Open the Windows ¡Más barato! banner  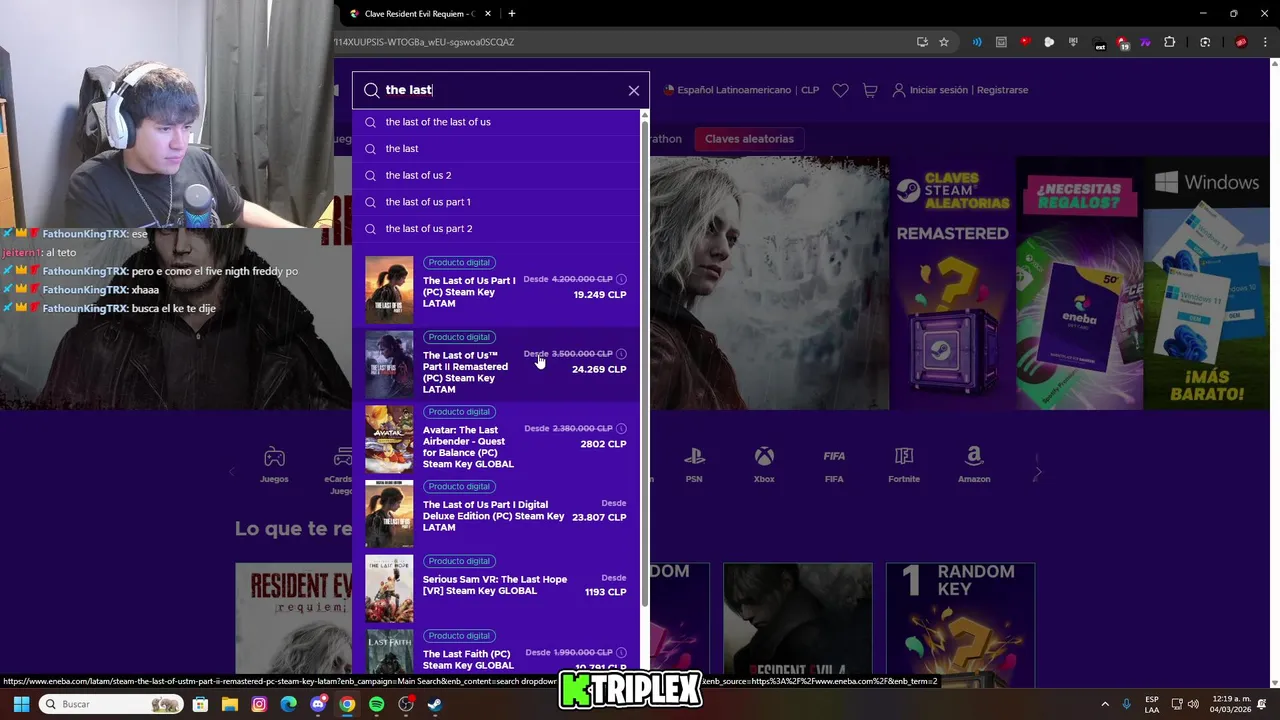1207,283
